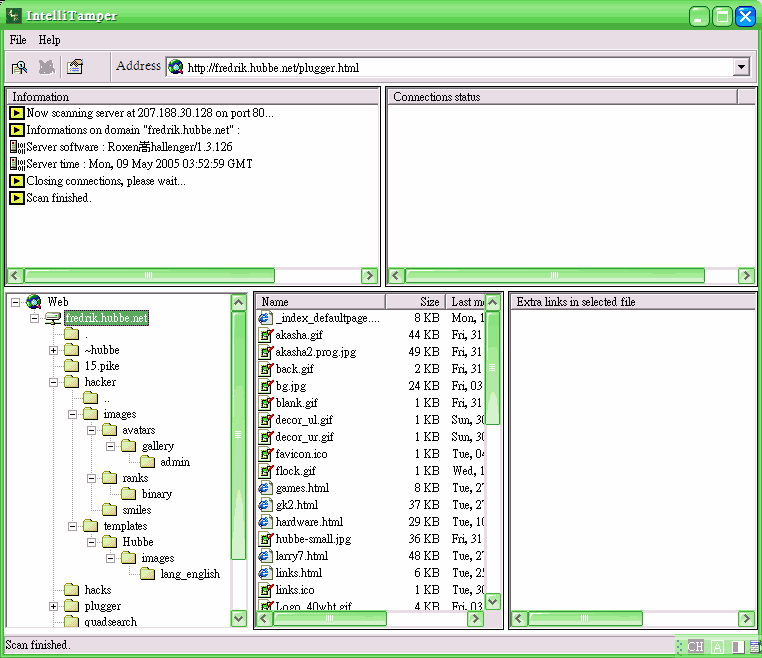This screenshot has width=762, height=658.
Task: Open the Address dropdown arrow
Action: [x=741, y=67]
